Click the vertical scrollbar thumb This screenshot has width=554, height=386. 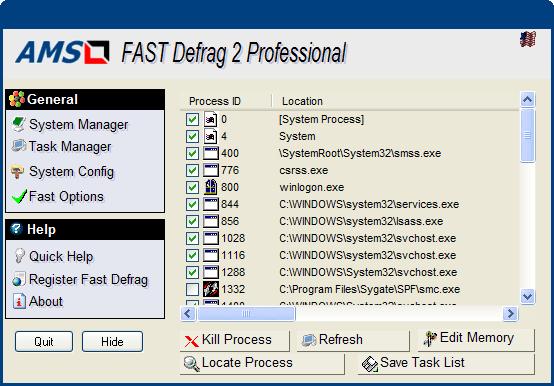528,136
